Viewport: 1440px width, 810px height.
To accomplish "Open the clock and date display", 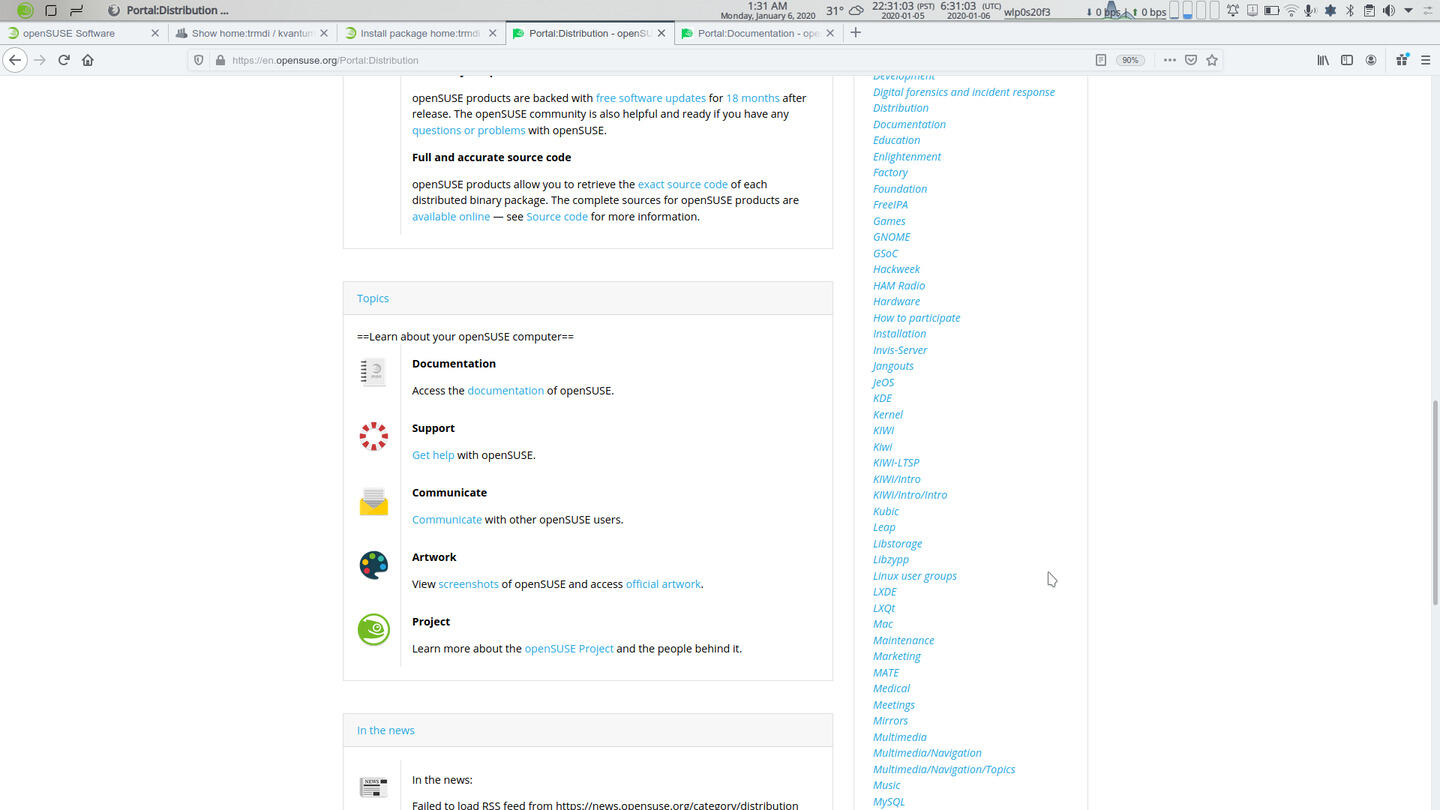I will pos(768,11).
